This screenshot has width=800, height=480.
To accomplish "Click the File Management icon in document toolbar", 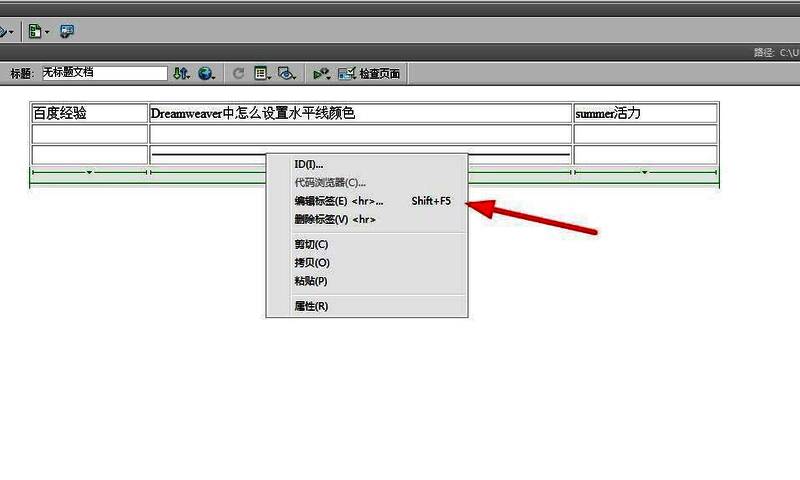I will [x=181, y=73].
